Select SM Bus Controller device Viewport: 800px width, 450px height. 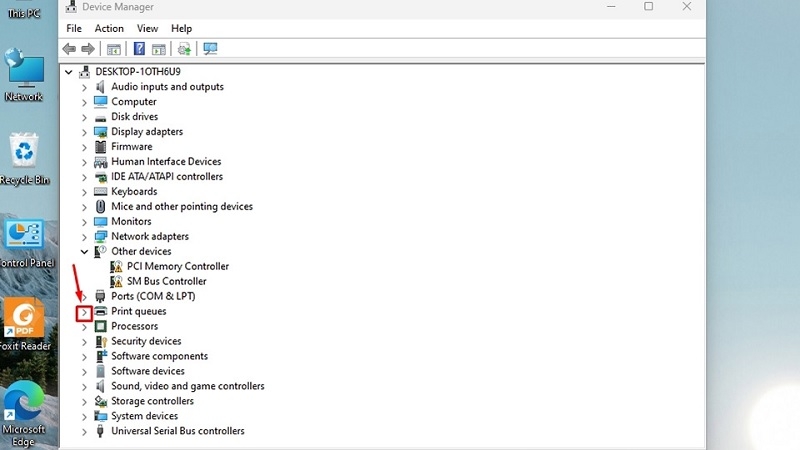tap(166, 281)
